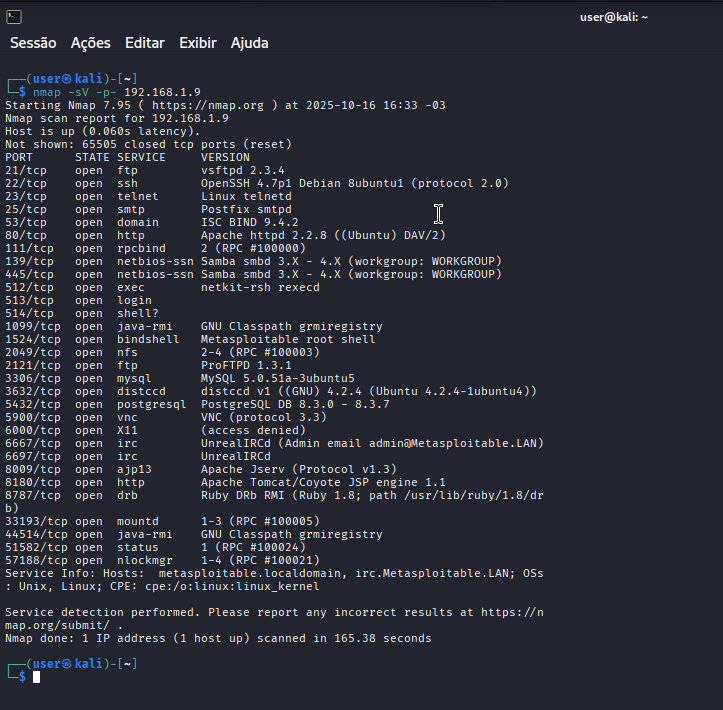The image size is (723, 710).
Task: Open the Editar menu
Action: coord(145,43)
